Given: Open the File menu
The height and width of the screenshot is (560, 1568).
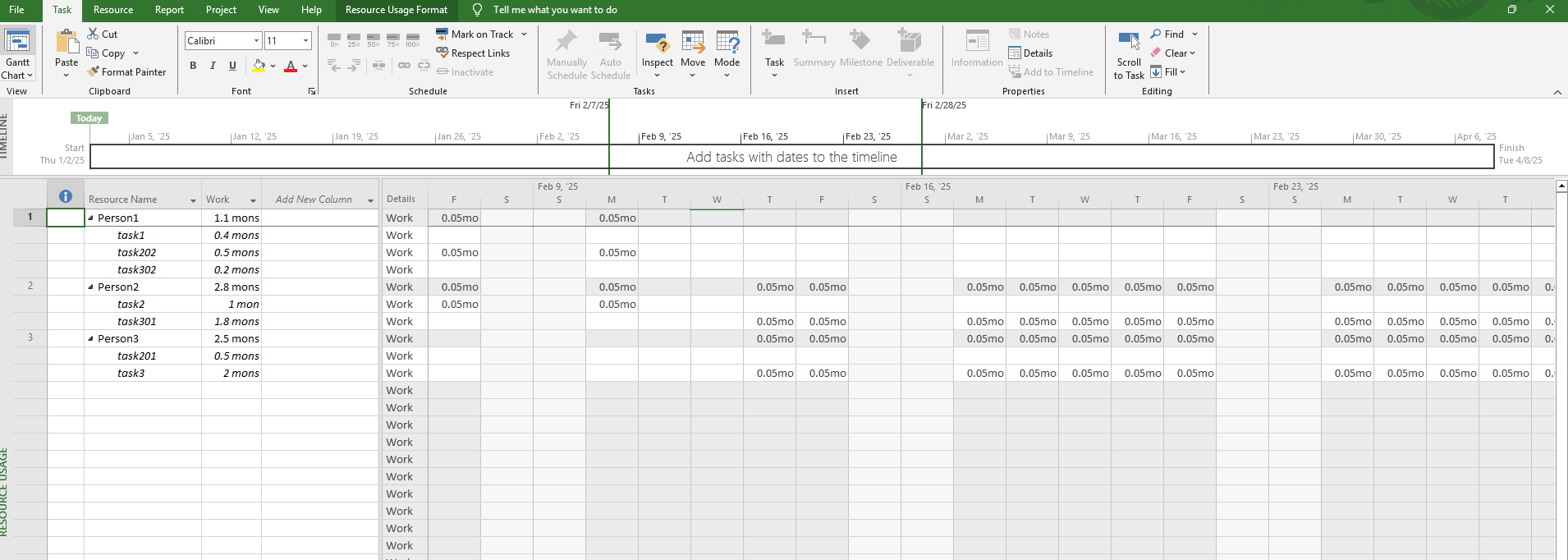Looking at the screenshot, I should [16, 10].
